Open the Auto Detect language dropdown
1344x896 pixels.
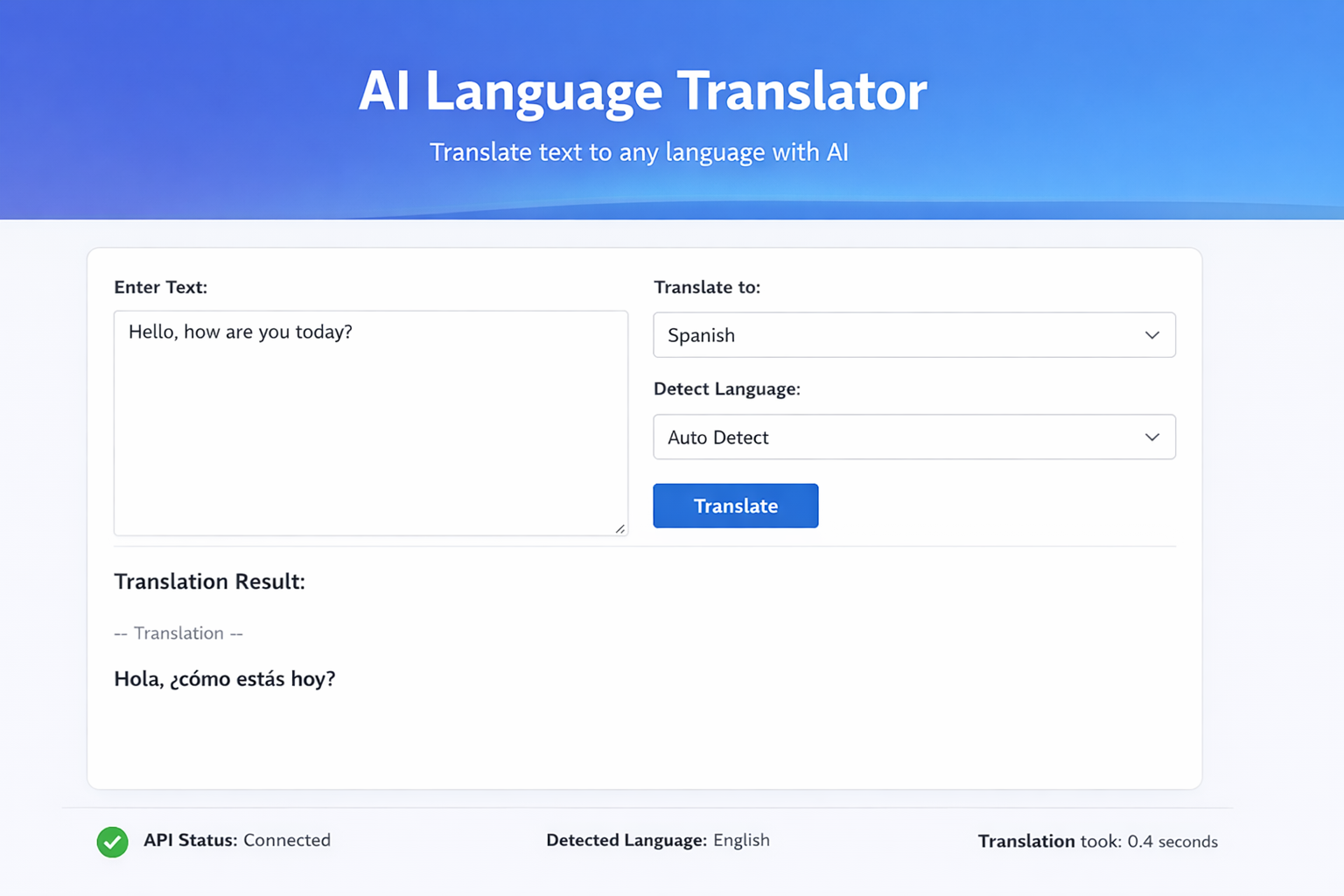click(x=914, y=437)
